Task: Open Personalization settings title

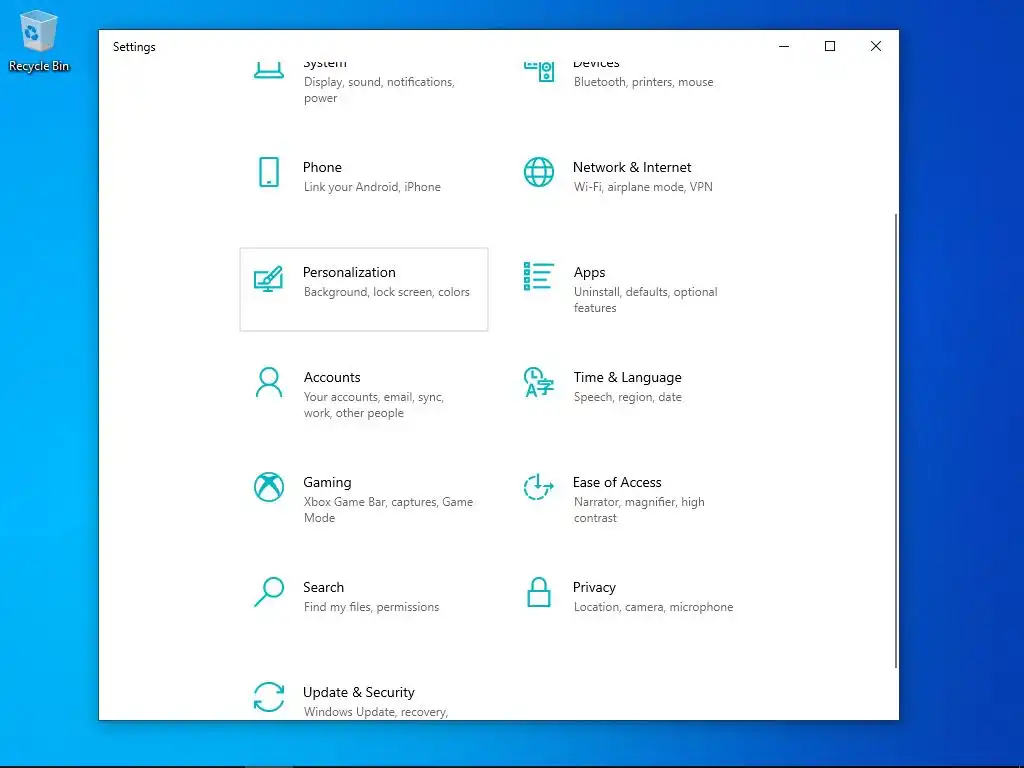Action: pos(349,272)
